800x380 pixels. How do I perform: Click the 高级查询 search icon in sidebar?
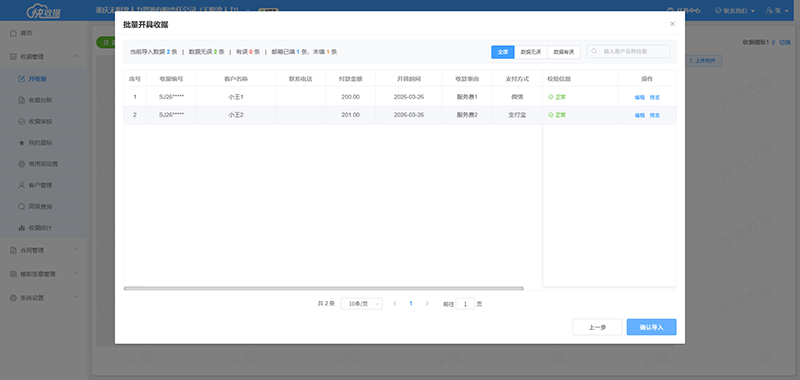21,207
